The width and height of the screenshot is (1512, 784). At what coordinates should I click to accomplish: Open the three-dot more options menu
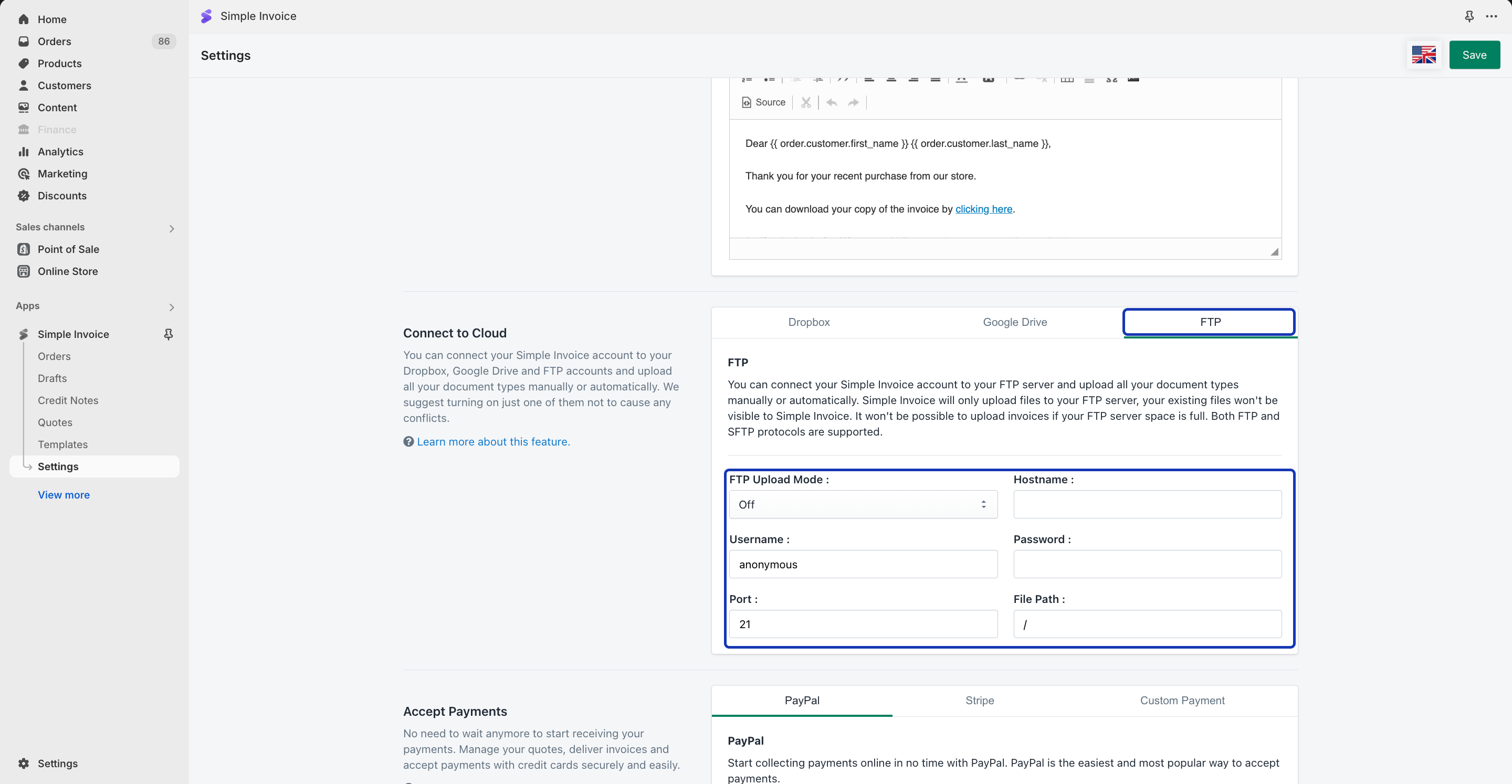tap(1492, 16)
